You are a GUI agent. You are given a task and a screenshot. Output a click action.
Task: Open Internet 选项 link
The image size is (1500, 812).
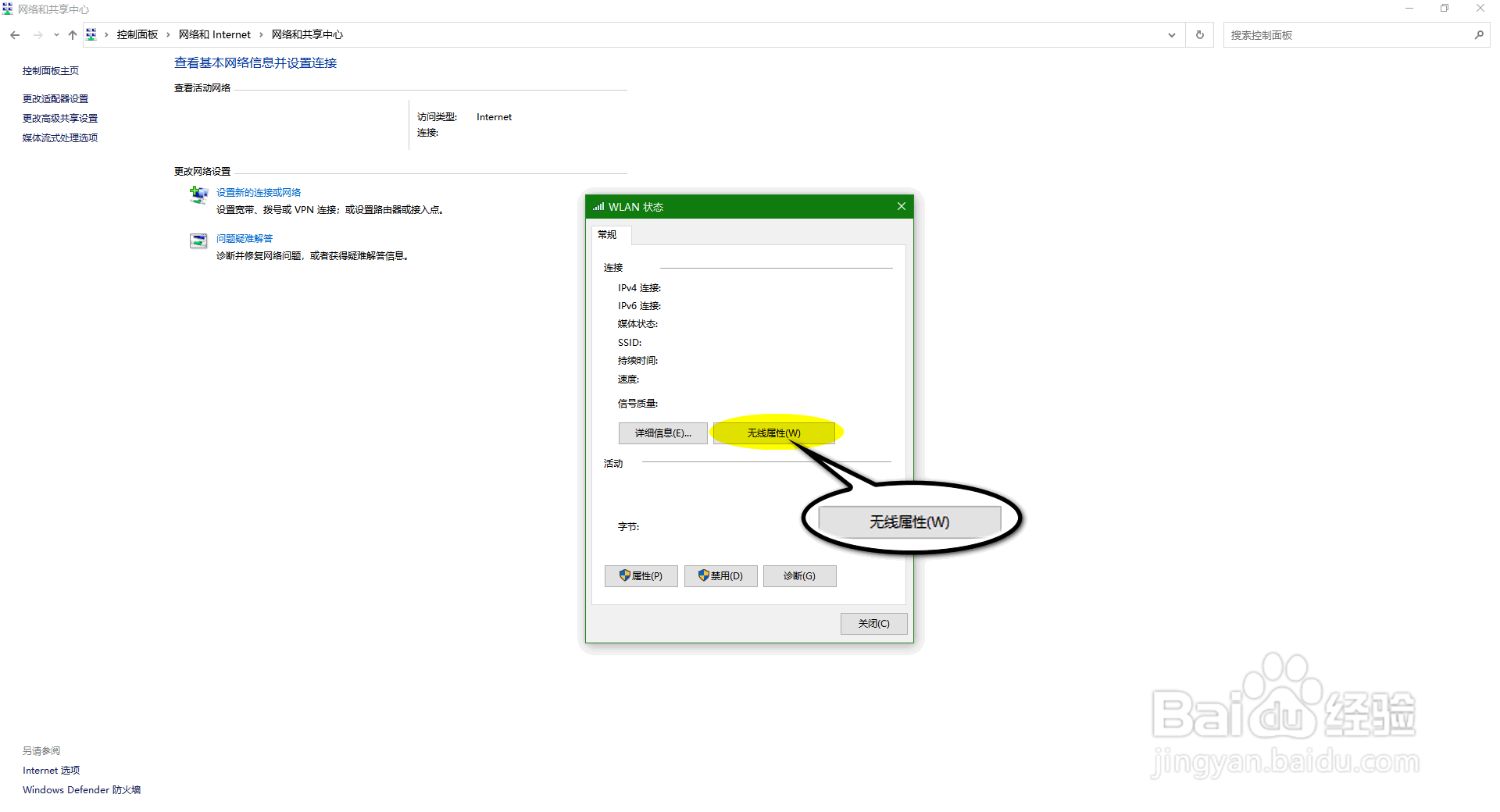pos(52,770)
